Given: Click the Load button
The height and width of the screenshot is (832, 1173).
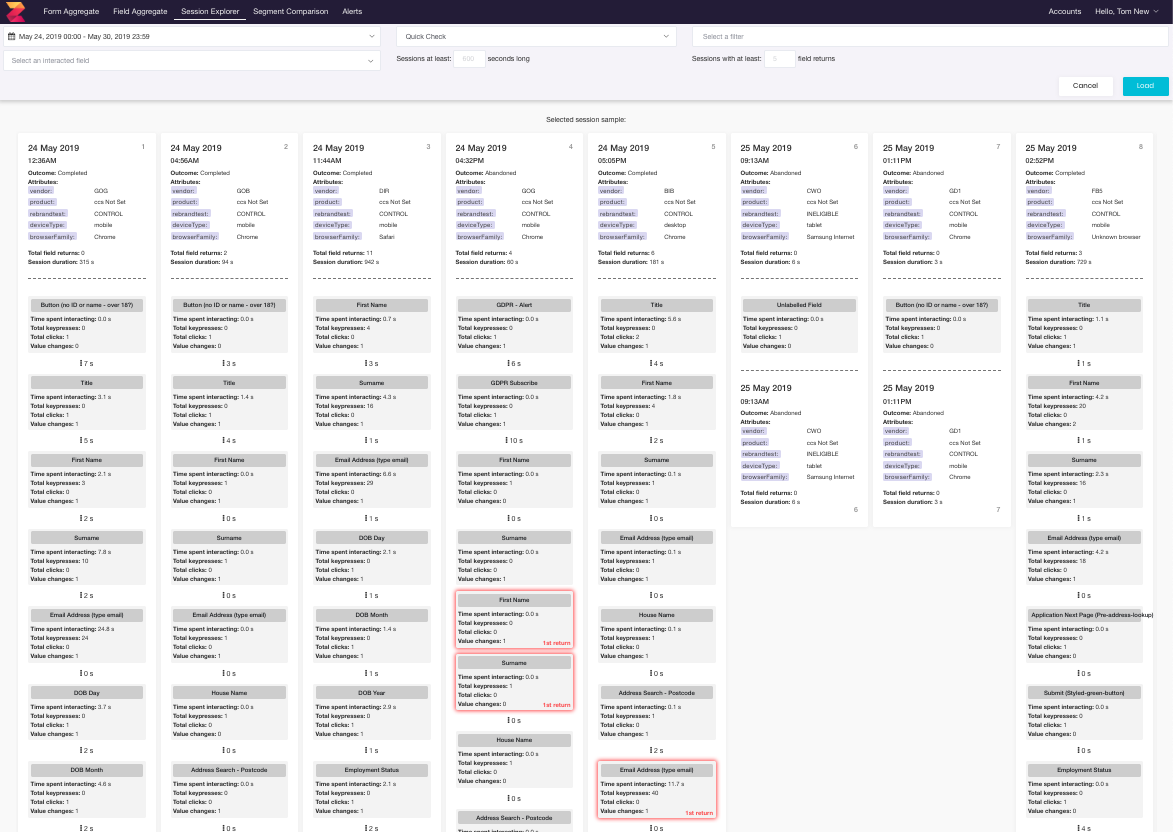Looking at the screenshot, I should (1144, 86).
